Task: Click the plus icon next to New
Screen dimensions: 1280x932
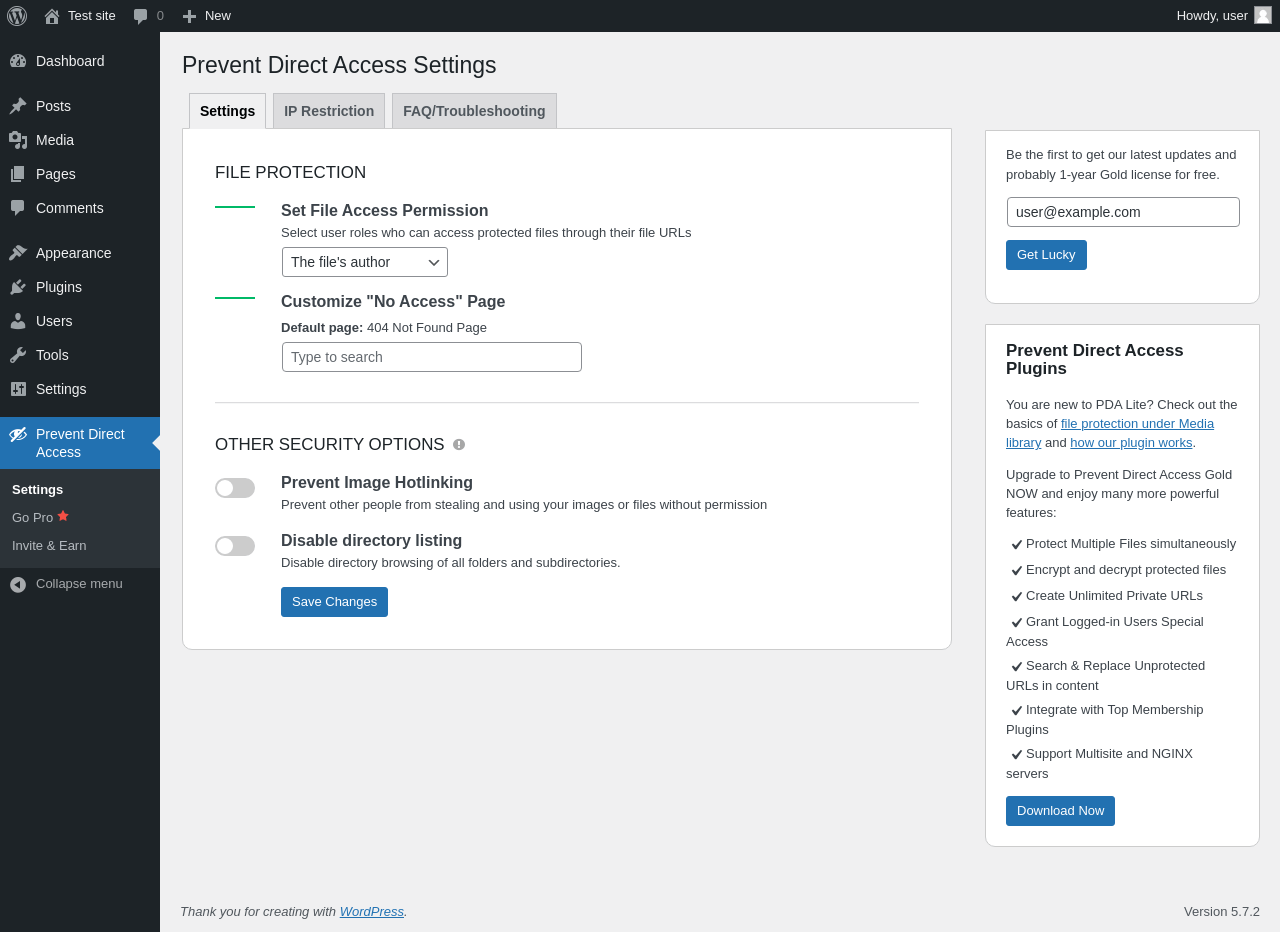Action: click(189, 16)
